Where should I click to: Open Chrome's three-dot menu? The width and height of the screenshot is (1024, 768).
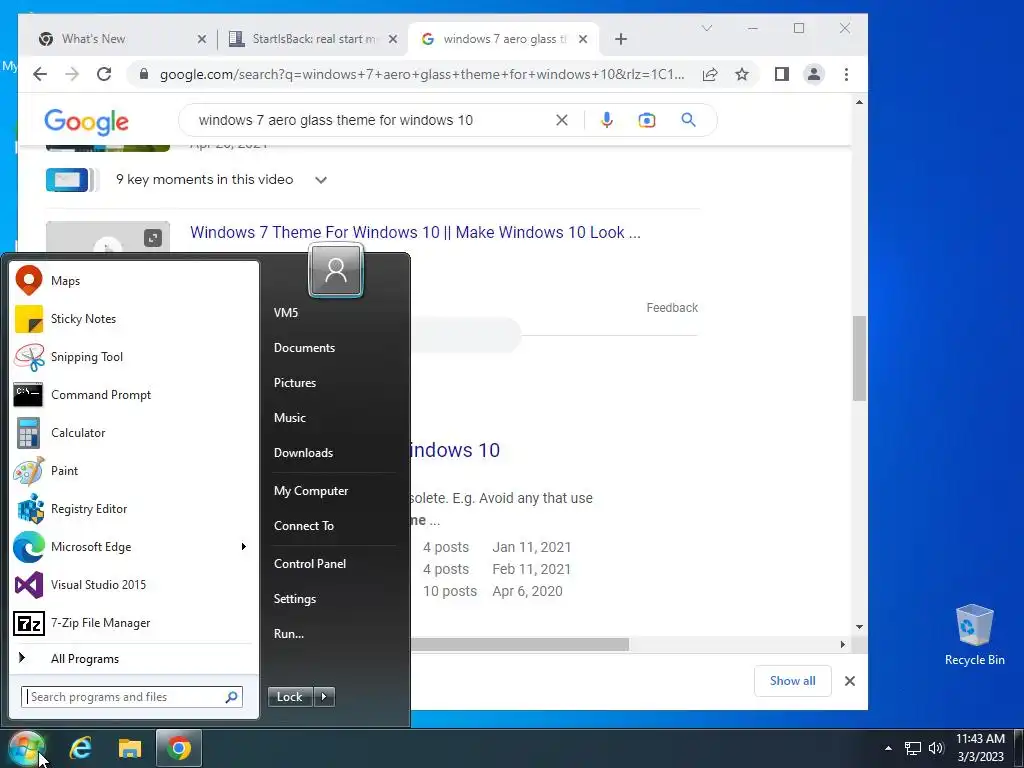846,74
